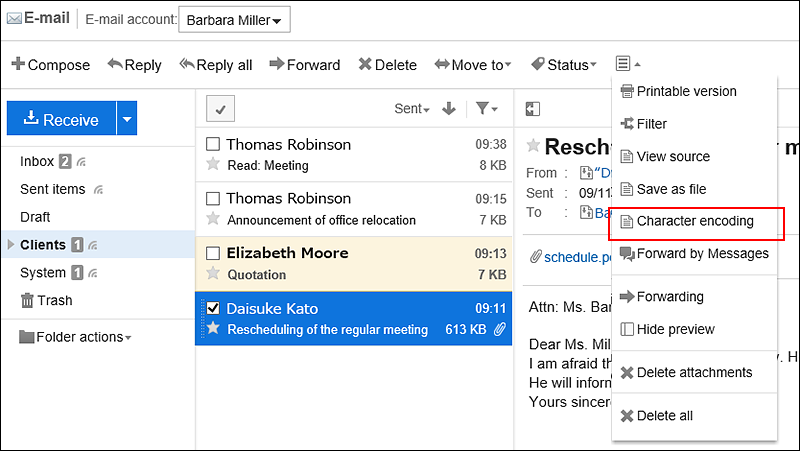The image size is (800, 451).
Task: Forward the selected e-mail
Action: [305, 65]
